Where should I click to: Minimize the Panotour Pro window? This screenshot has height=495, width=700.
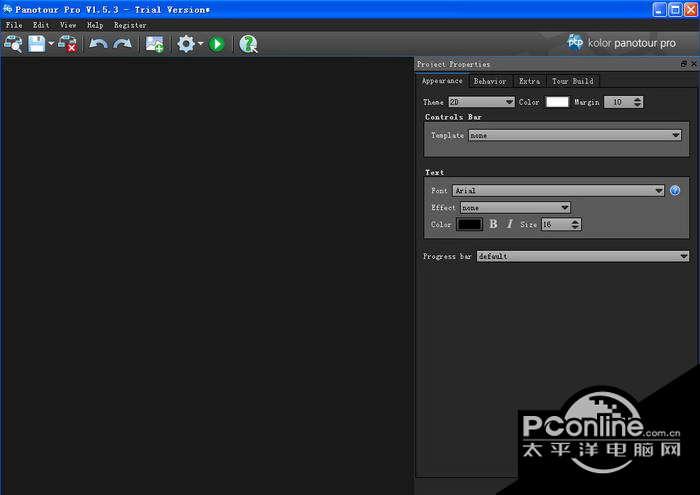[659, 9]
